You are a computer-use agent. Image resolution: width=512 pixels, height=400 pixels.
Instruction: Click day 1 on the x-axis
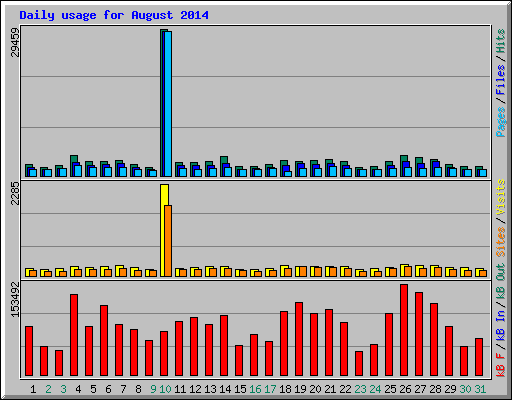click(x=33, y=389)
